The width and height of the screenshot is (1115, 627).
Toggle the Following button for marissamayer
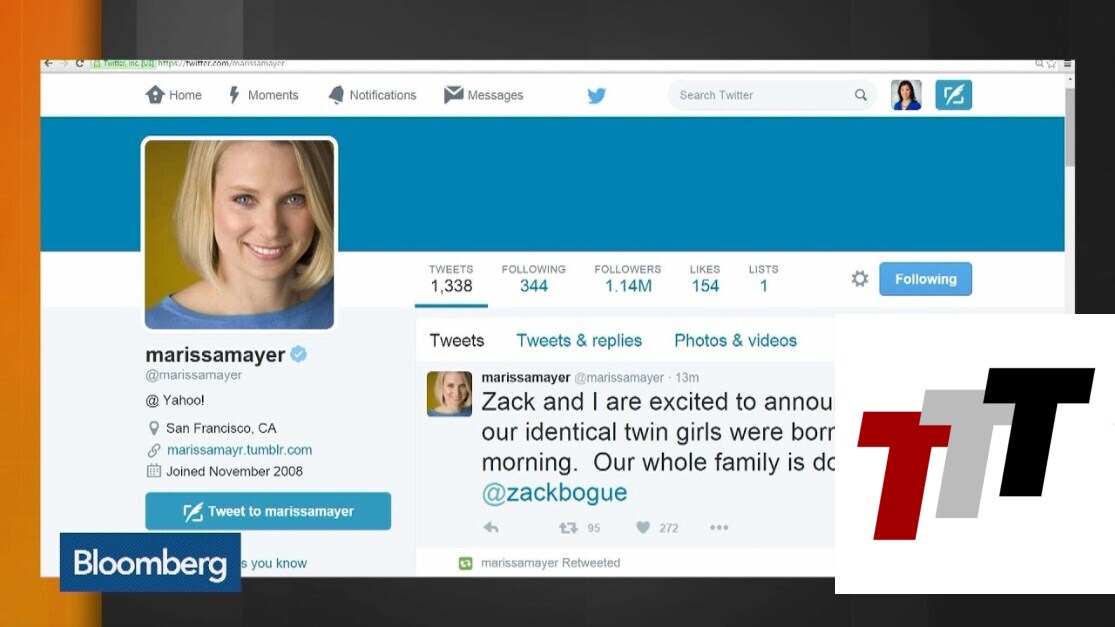[x=925, y=279]
